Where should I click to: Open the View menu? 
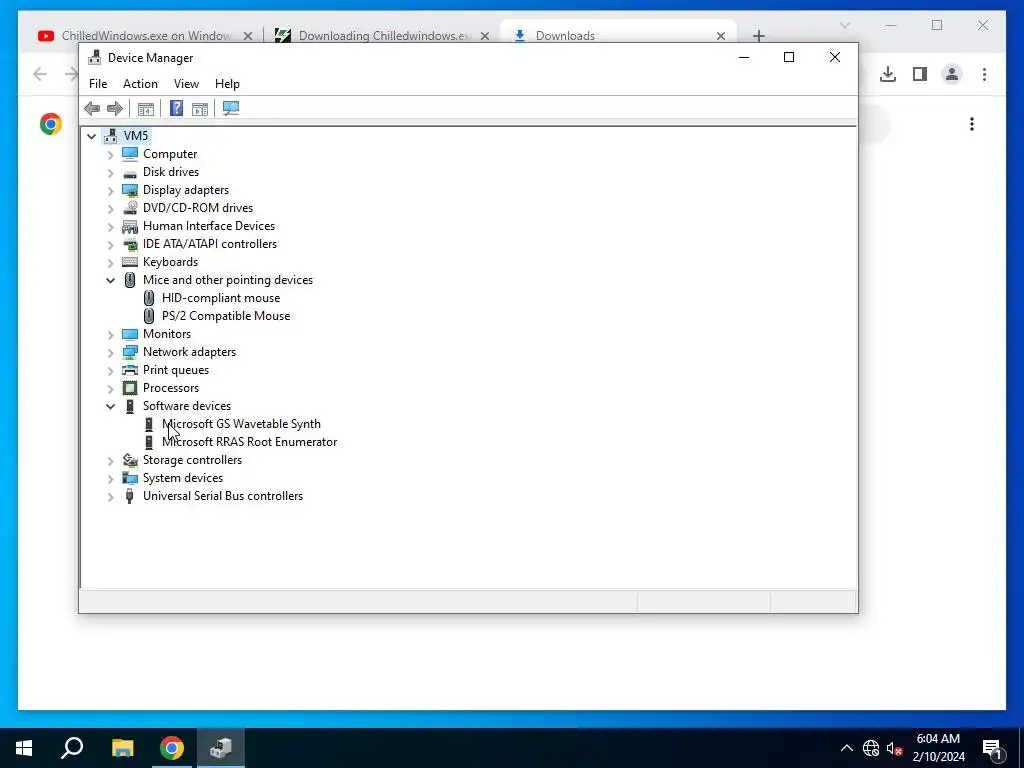pyautogui.click(x=186, y=84)
